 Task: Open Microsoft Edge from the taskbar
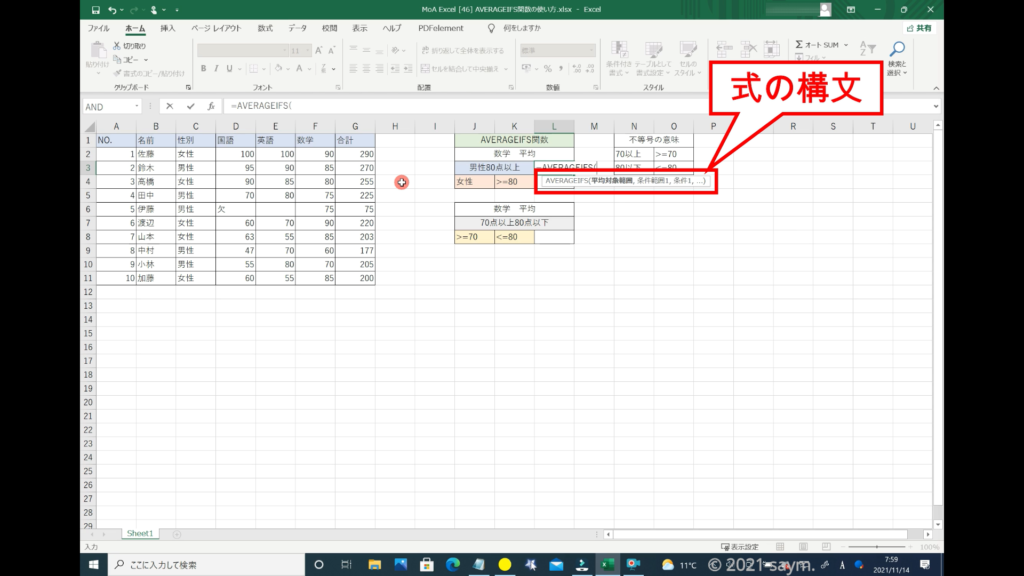(452, 565)
